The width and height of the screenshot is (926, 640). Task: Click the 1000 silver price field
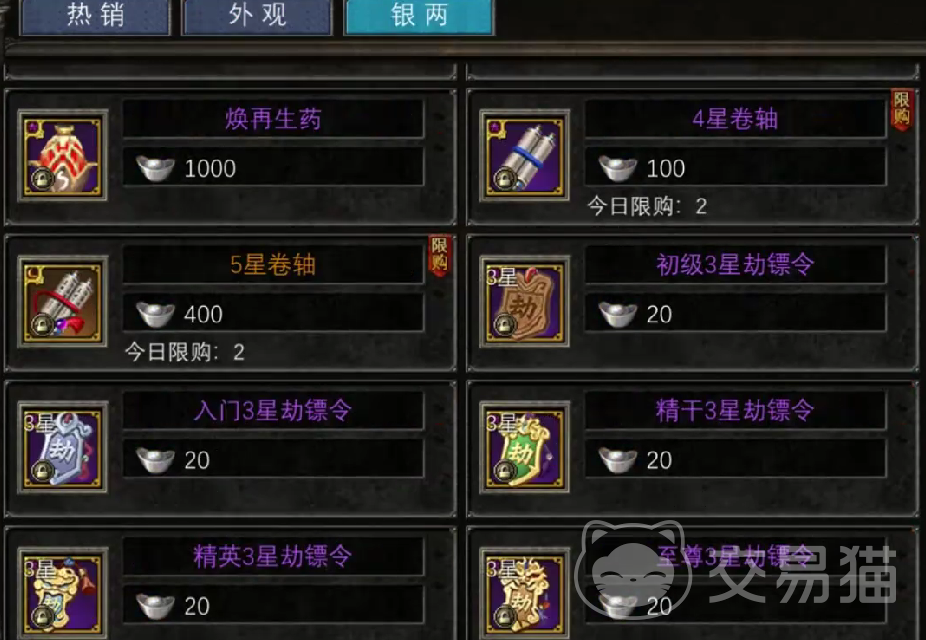(273, 168)
